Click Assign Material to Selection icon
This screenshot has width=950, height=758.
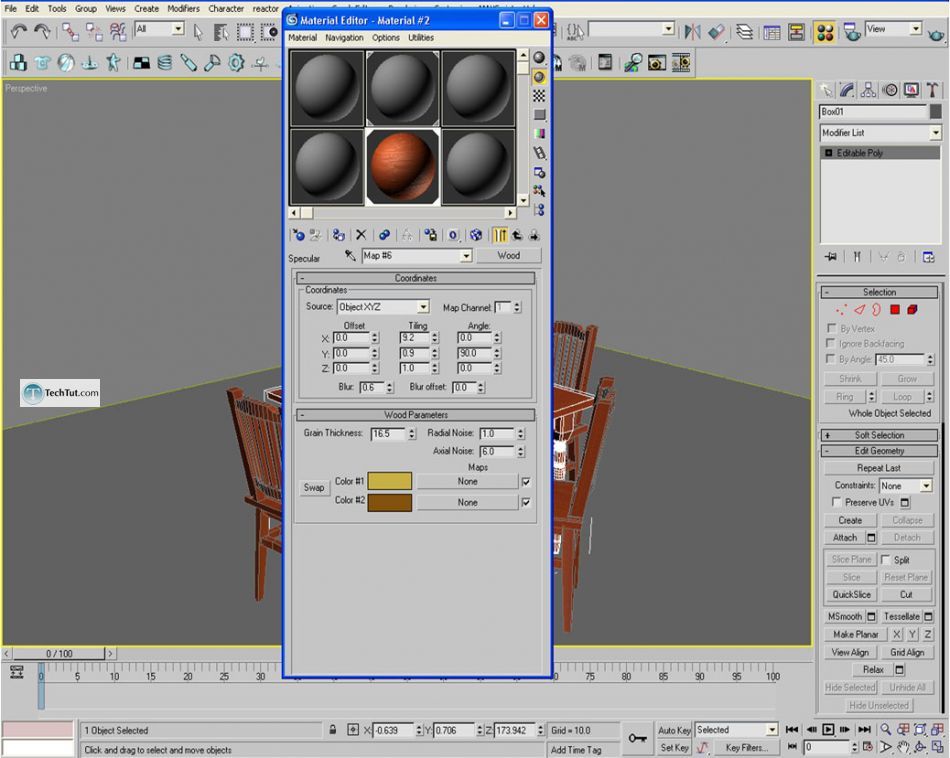click(339, 235)
